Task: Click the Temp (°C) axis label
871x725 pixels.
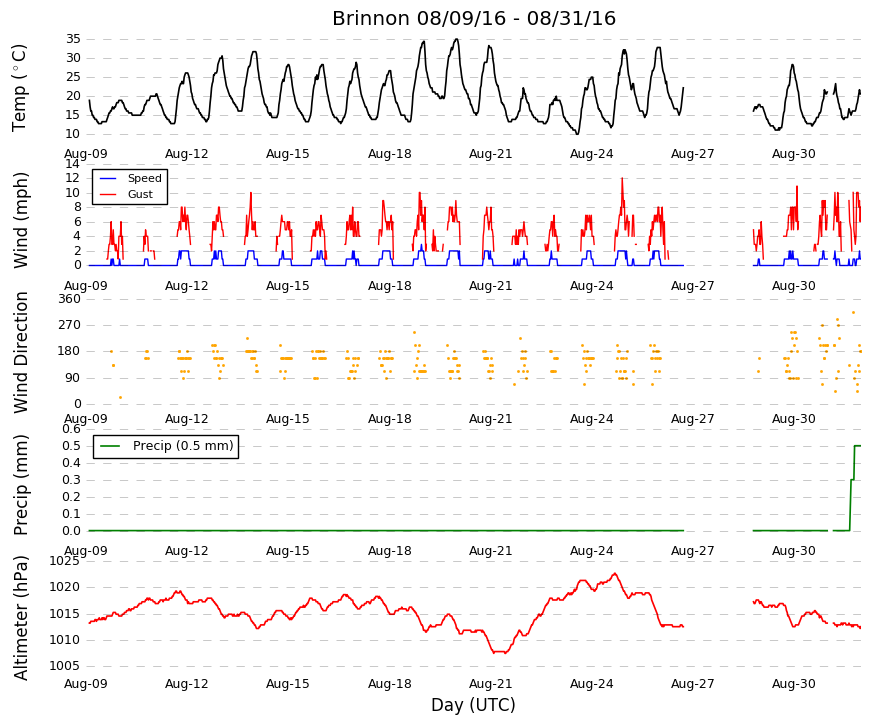Action: coord(19,88)
